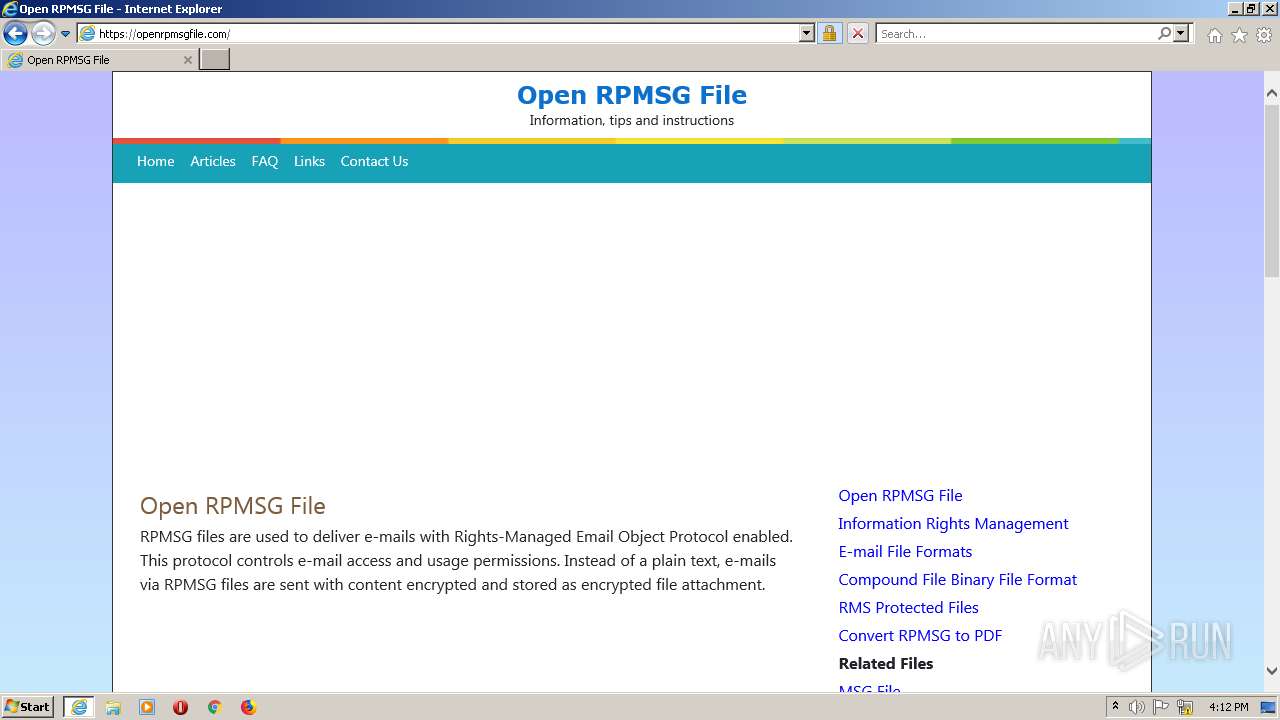Open the Opera taskbar icon

tap(180, 707)
